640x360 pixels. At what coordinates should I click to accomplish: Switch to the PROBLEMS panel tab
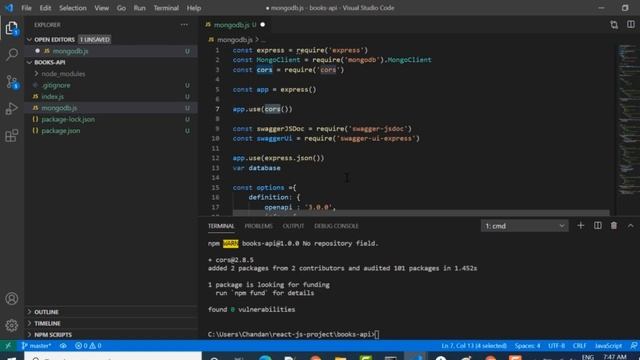pyautogui.click(x=258, y=226)
